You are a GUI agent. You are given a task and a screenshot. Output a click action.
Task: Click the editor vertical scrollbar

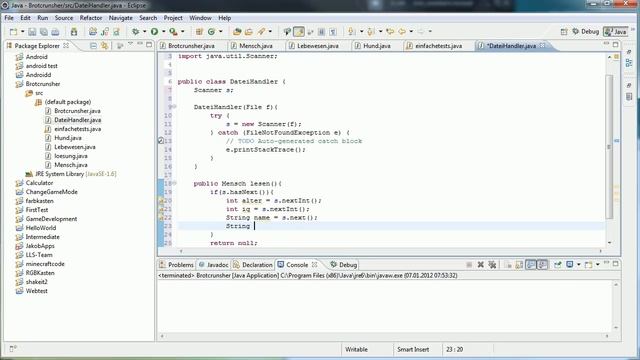609,147
